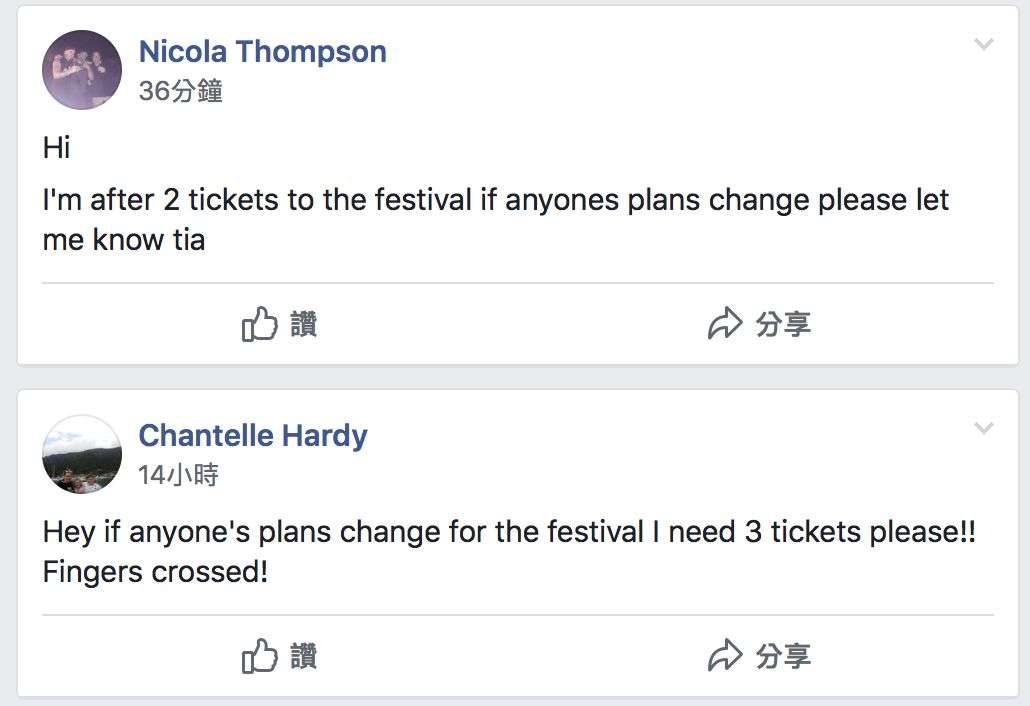Image resolution: width=1030 pixels, height=706 pixels.
Task: Click the 分享 label under Chantelle's post
Action: click(783, 656)
